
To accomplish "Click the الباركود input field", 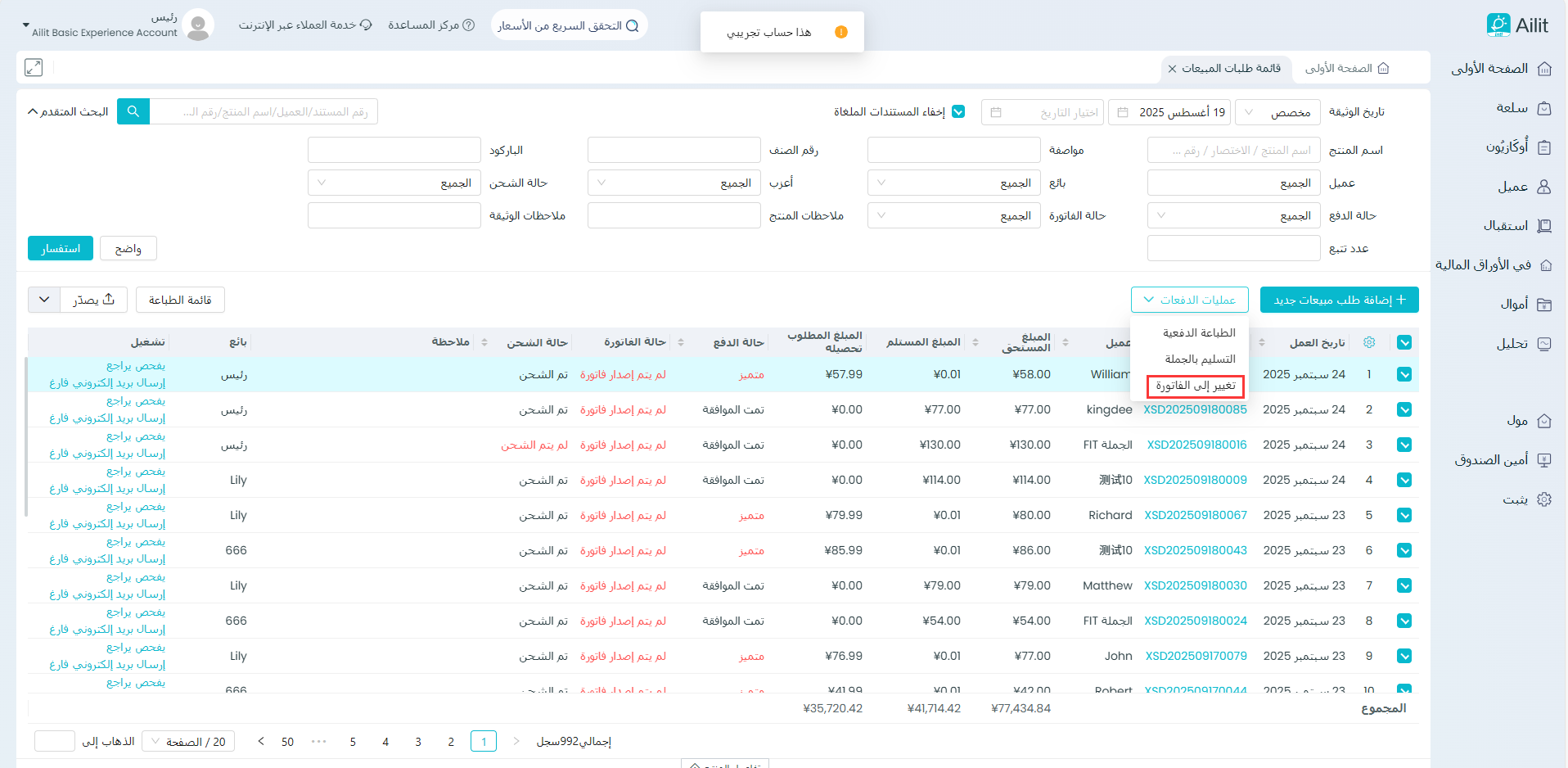I will (394, 151).
